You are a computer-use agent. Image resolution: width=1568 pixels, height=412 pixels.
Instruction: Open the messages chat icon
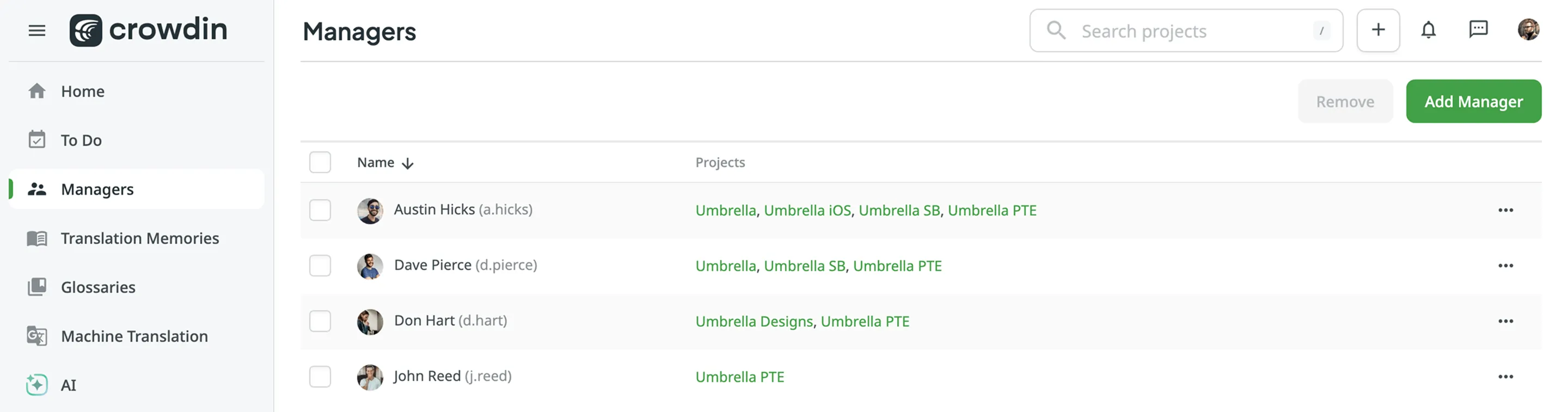coord(1478,30)
